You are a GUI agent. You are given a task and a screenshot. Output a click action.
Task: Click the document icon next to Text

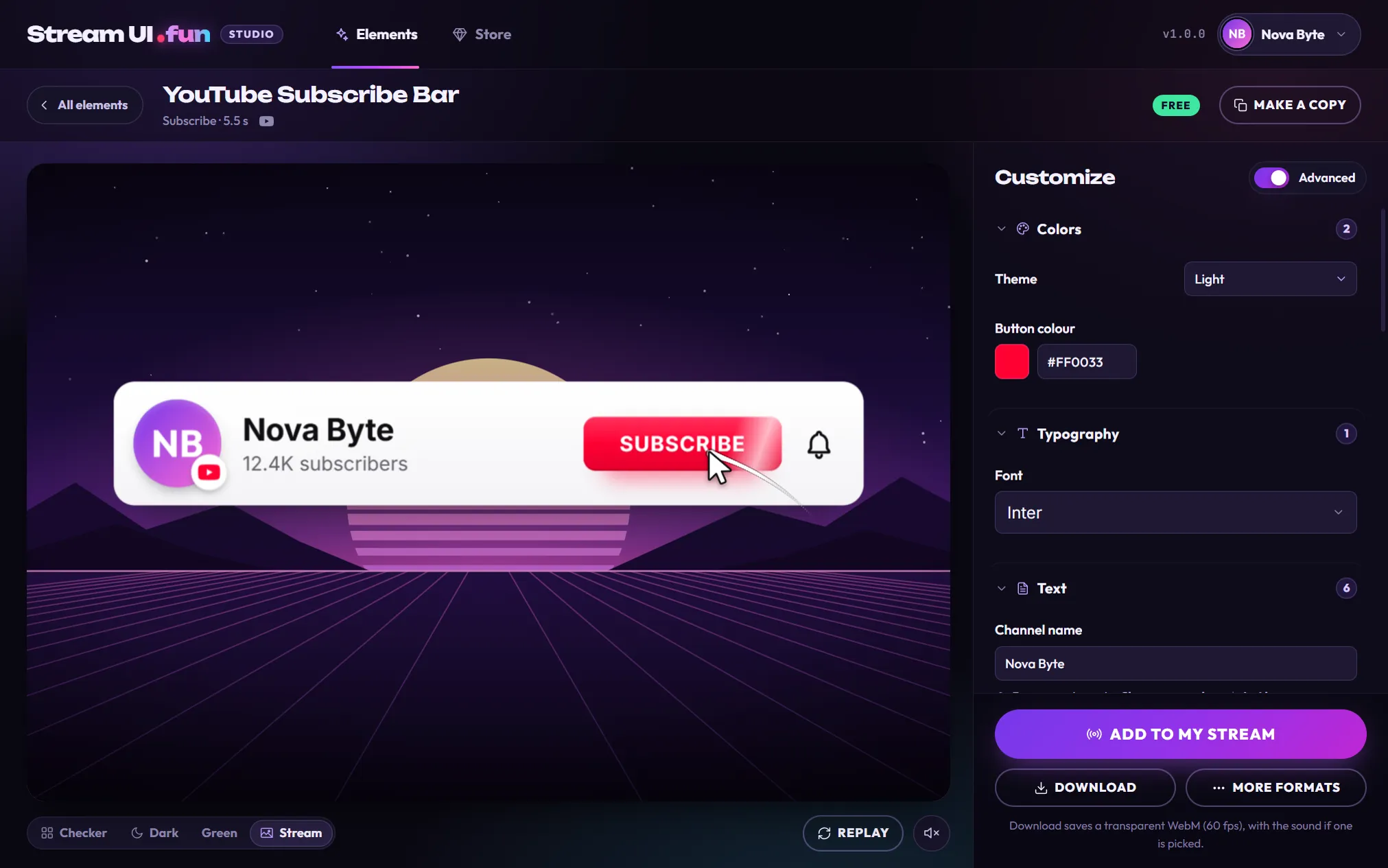pyautogui.click(x=1022, y=588)
